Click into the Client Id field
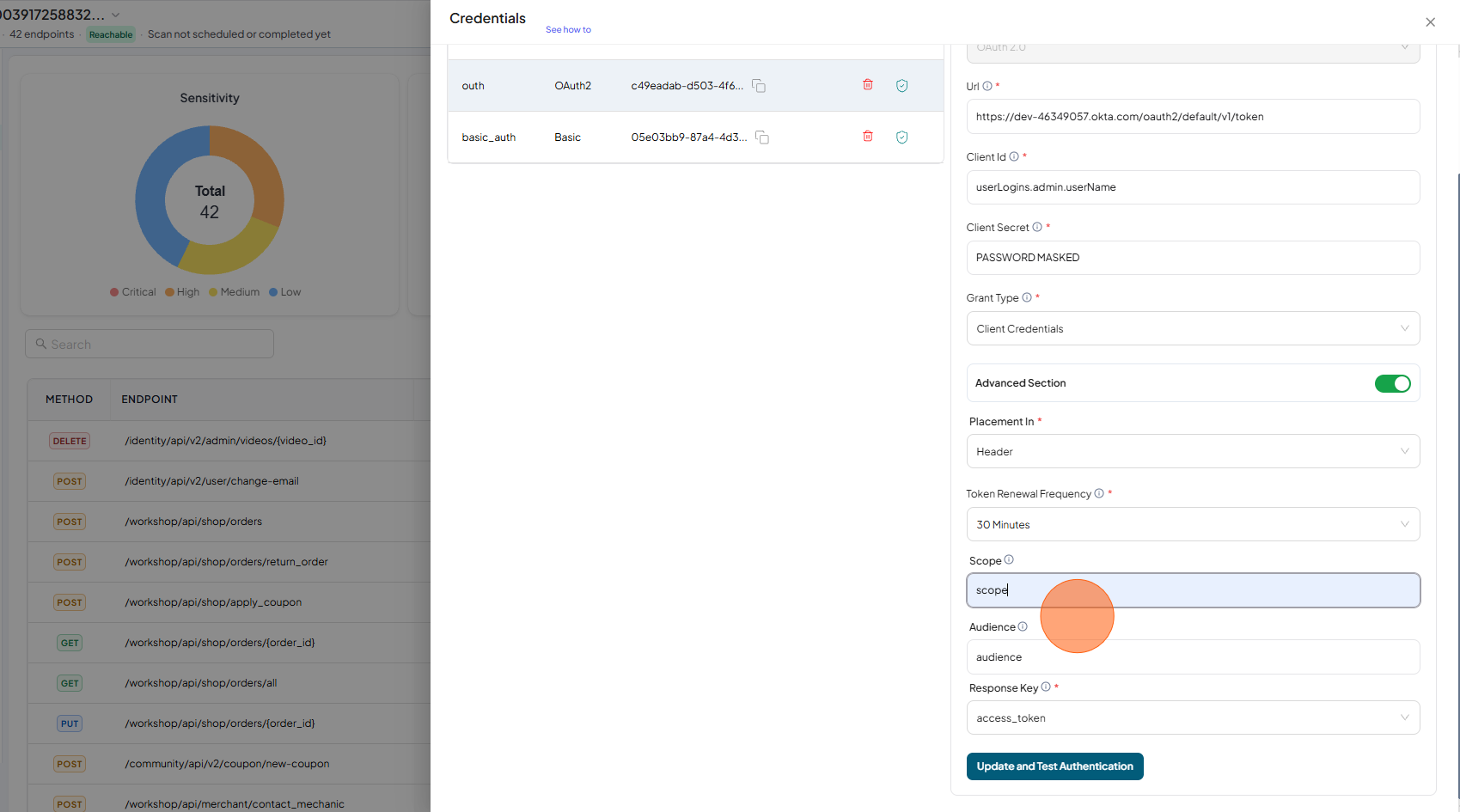The width and height of the screenshot is (1460, 812). 1193,187
